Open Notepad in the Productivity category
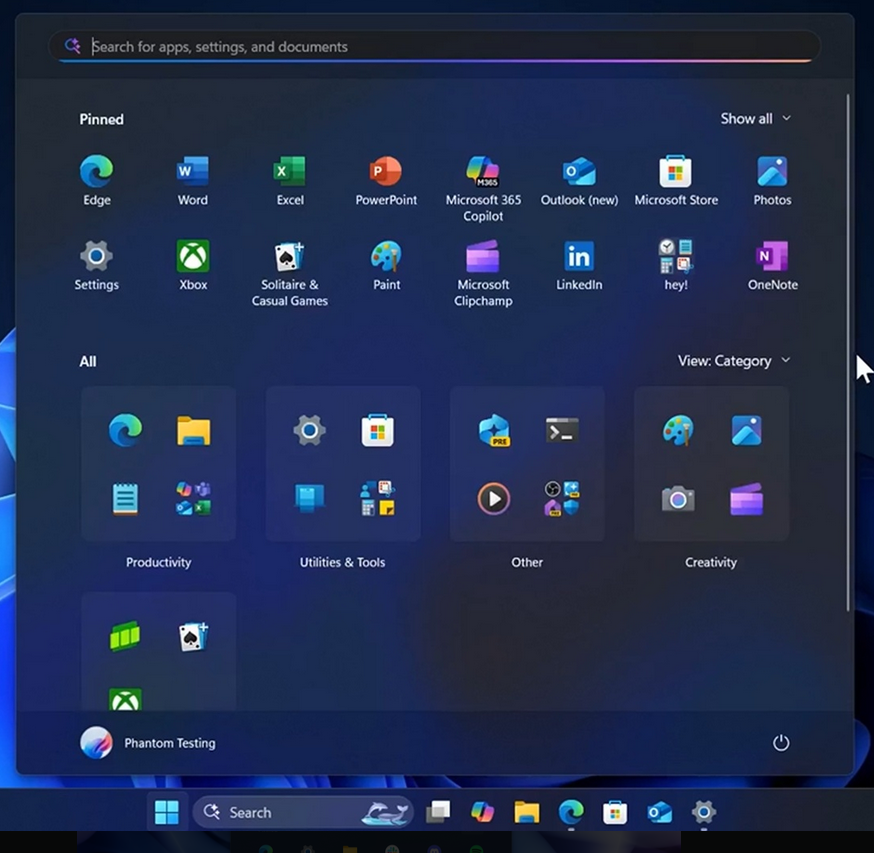The height and width of the screenshot is (853, 874). pyautogui.click(x=125, y=498)
